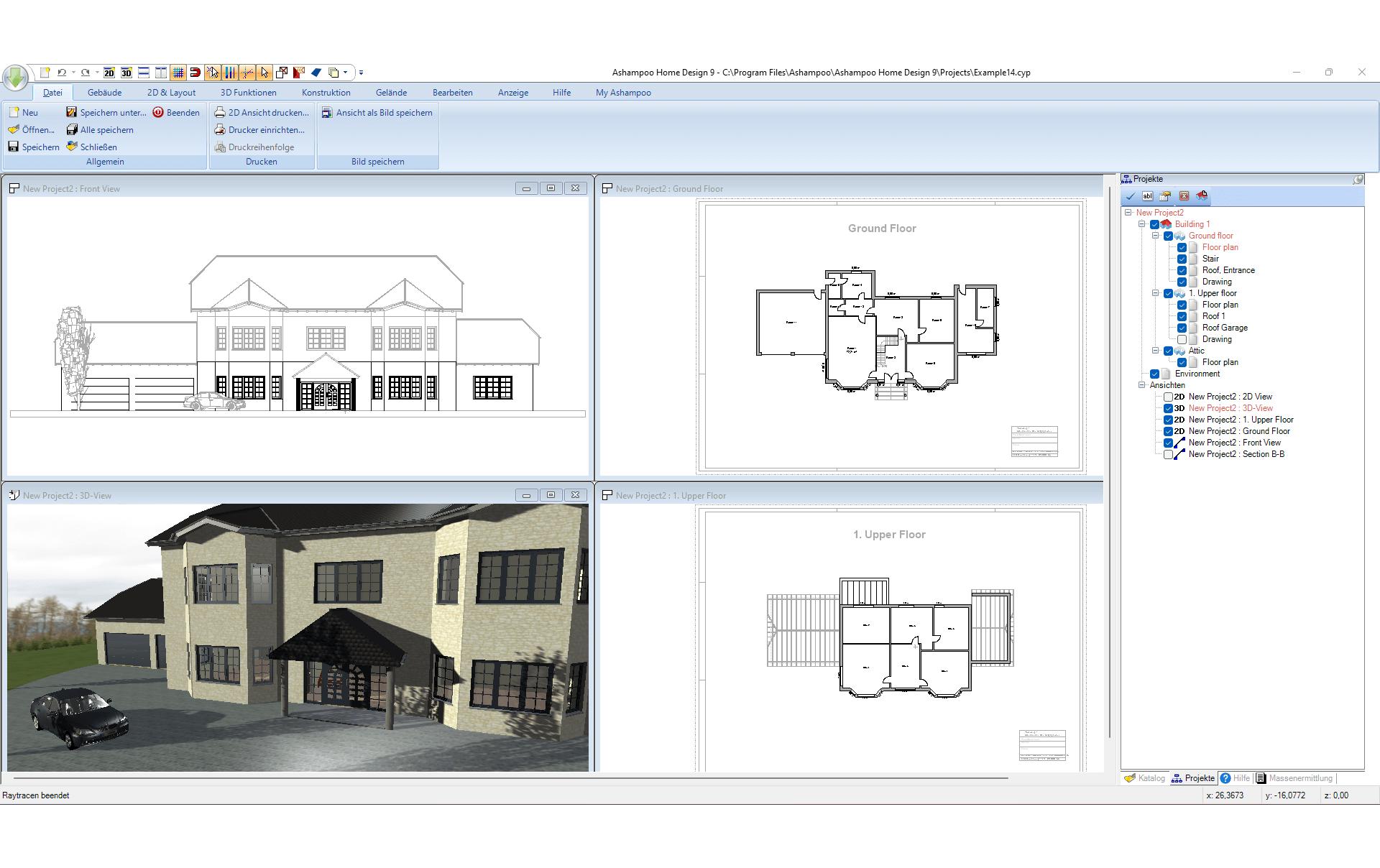
Task: Collapse the Ground floor tree node
Action: click(x=1155, y=236)
